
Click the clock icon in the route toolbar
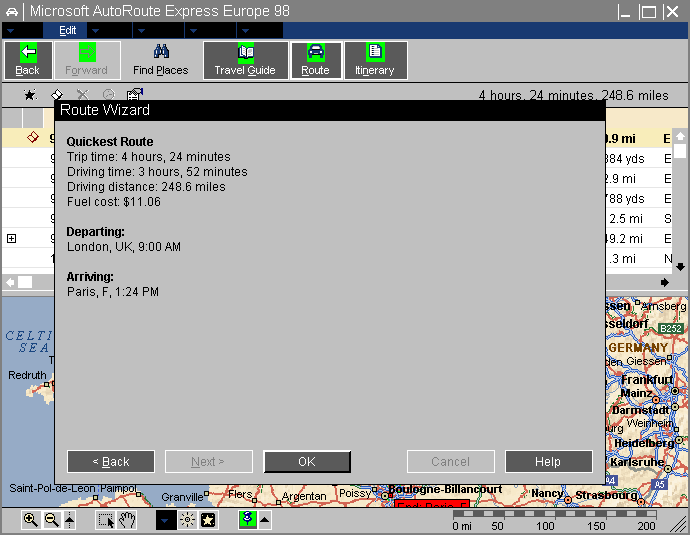[x=109, y=94]
